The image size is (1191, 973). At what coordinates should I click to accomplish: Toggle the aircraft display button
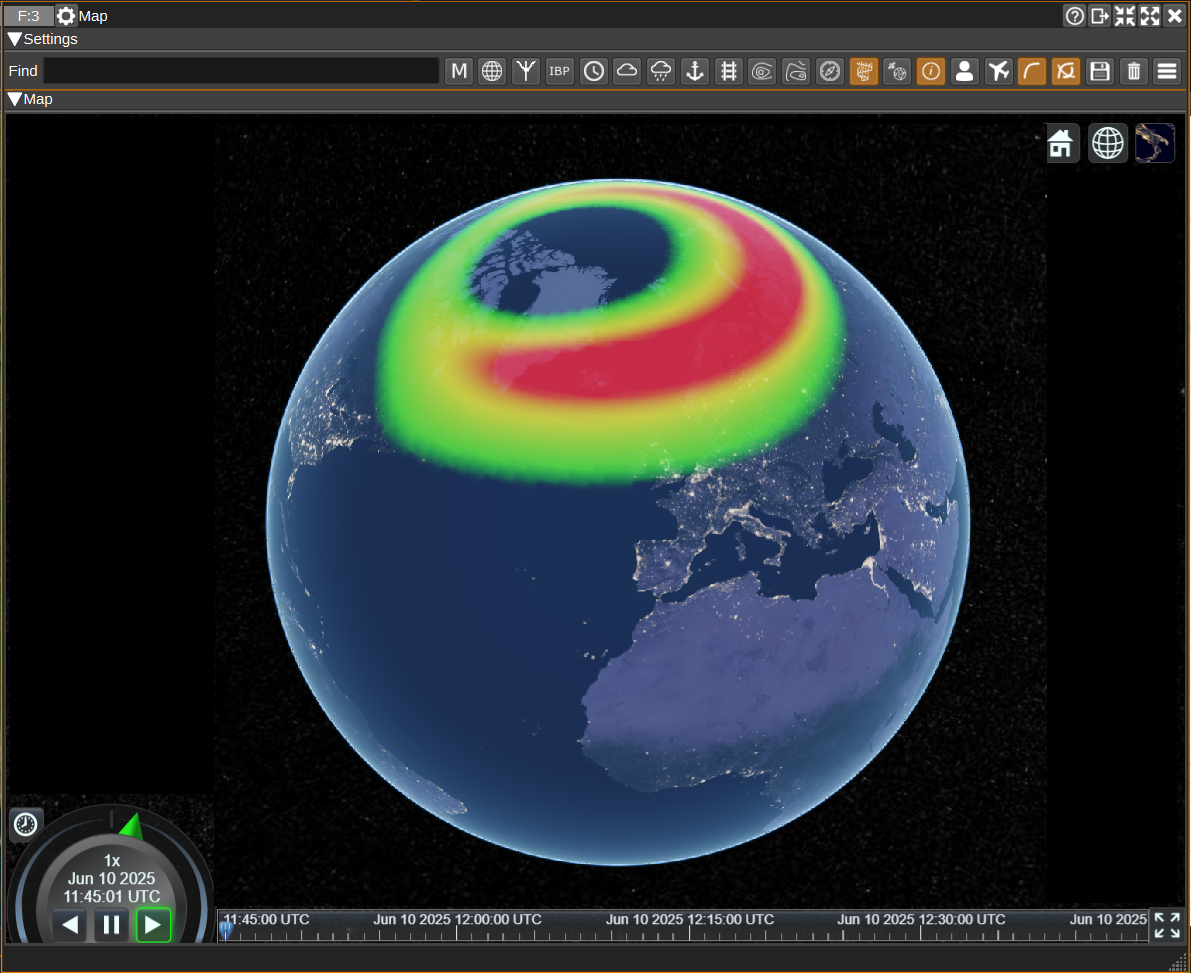(x=998, y=71)
